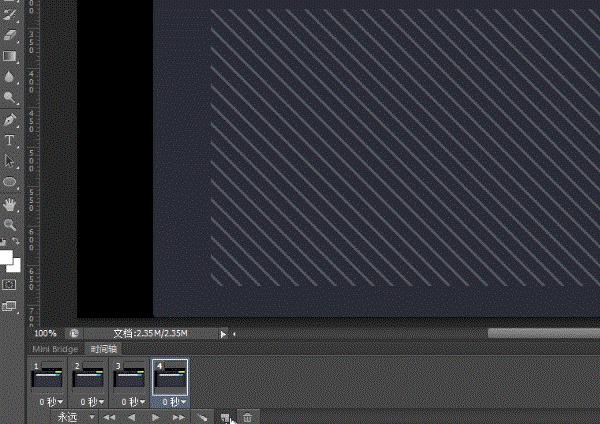Viewport: 600px width, 424px height.
Task: Open frame 1 delay dropdown (0 秒)
Action: 51,402
